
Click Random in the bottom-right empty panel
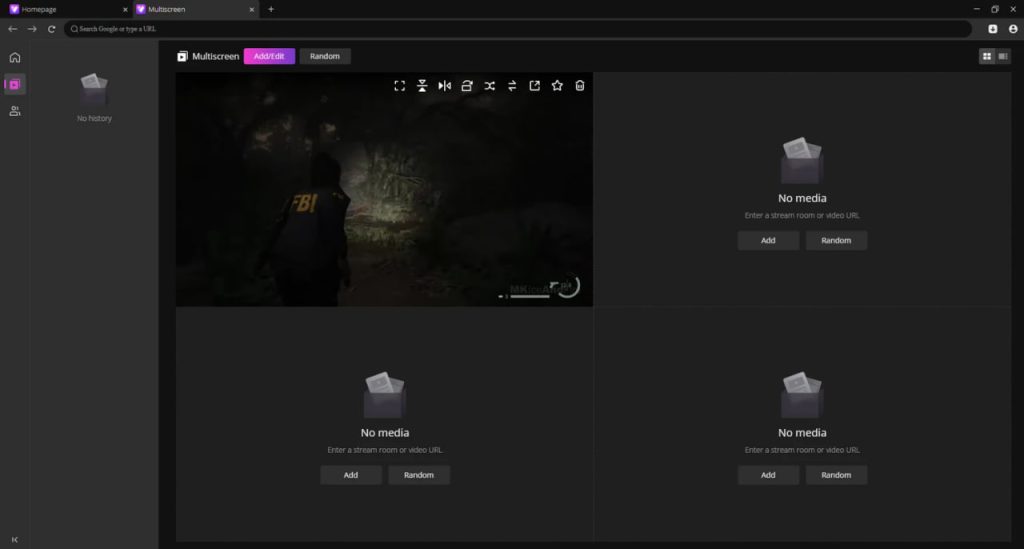[836, 475]
